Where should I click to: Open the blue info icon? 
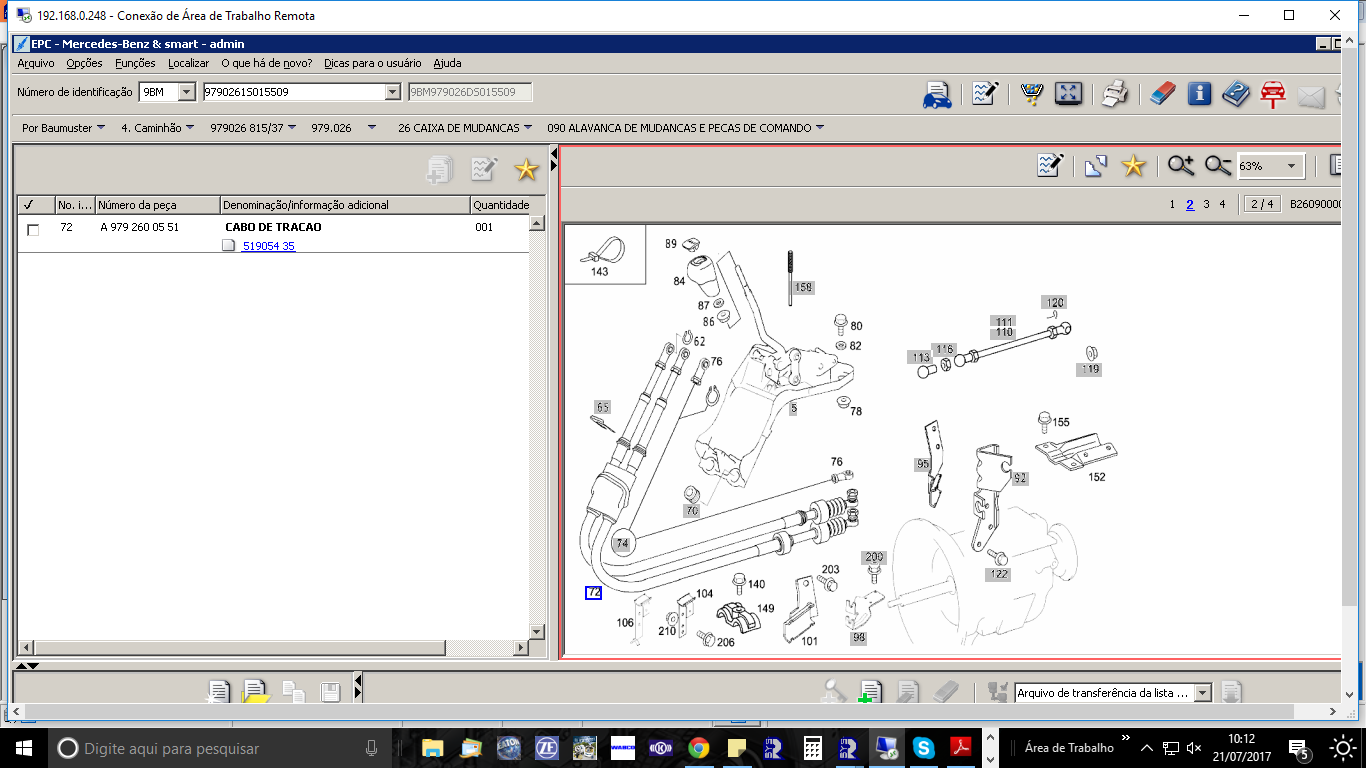tap(1199, 94)
